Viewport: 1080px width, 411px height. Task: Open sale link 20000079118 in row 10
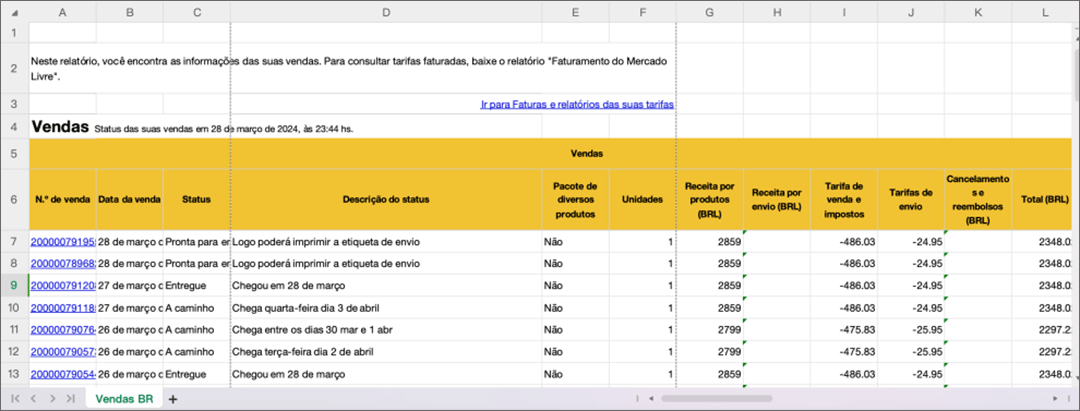pyautogui.click(x=63, y=308)
